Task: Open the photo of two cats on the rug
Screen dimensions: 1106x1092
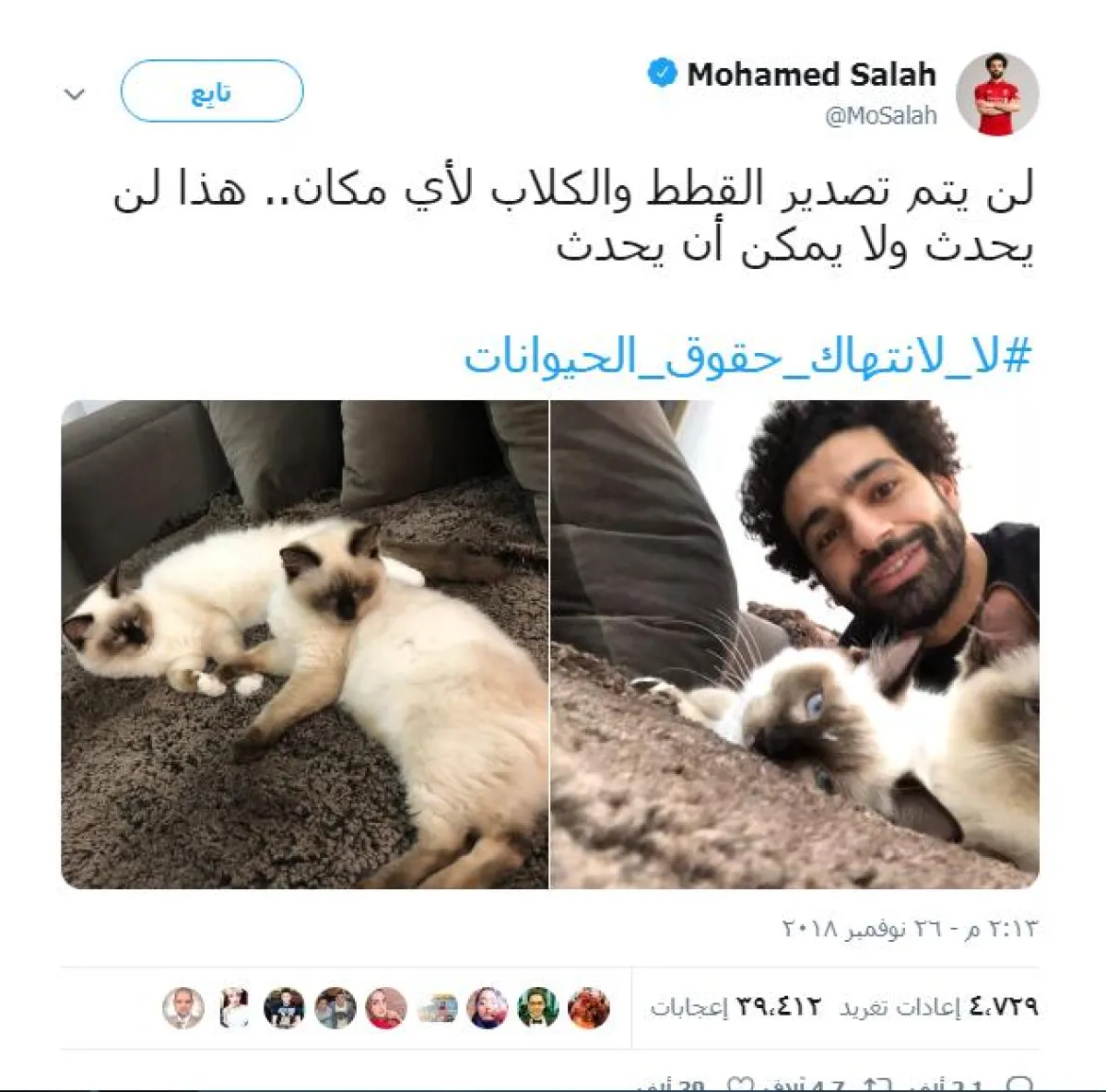Action: tap(305, 644)
